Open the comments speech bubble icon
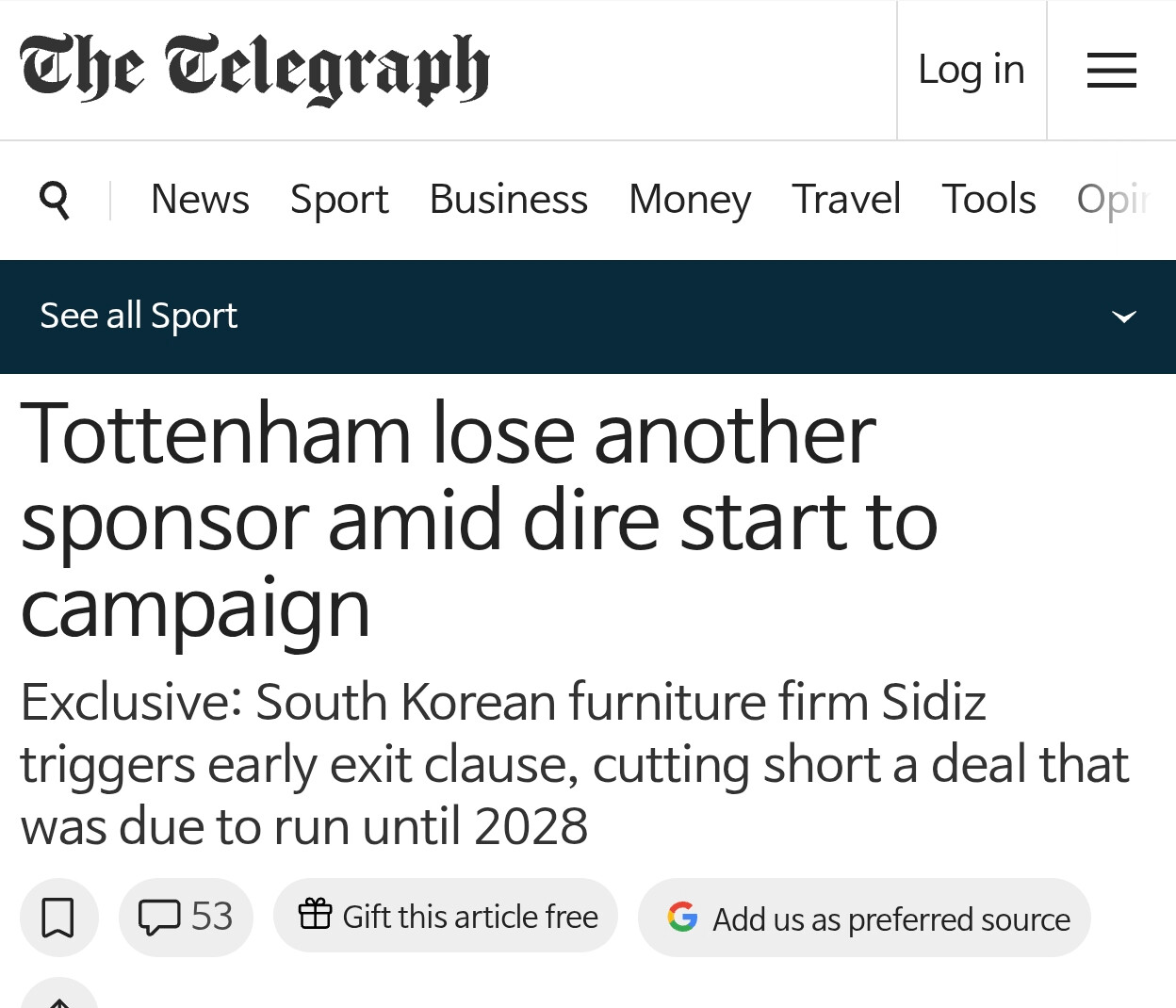This screenshot has width=1176, height=1008. [x=159, y=917]
